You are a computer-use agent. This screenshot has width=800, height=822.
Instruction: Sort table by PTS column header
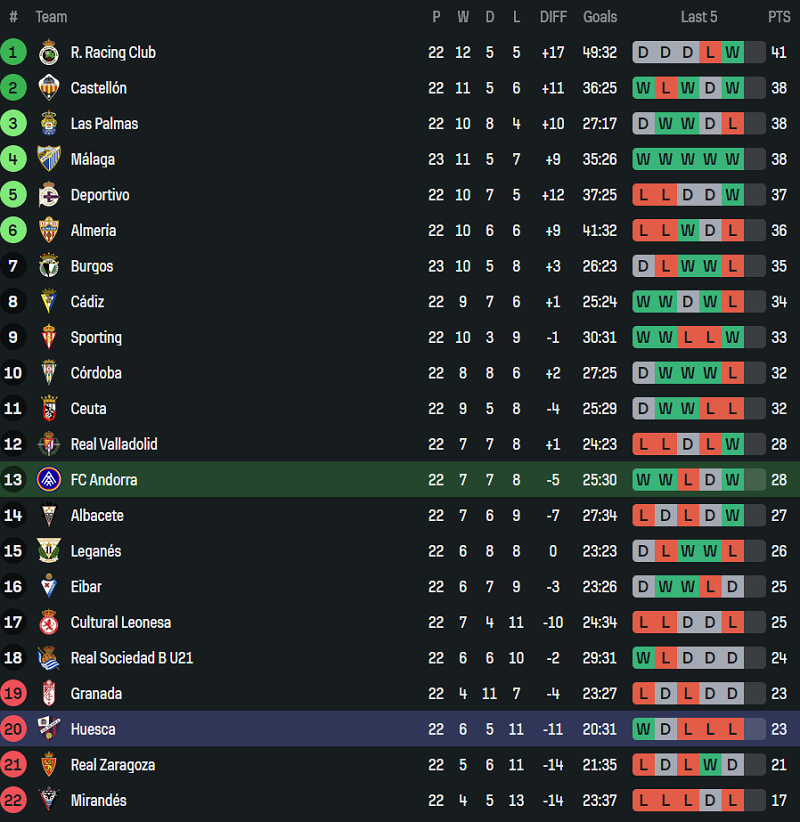click(779, 17)
